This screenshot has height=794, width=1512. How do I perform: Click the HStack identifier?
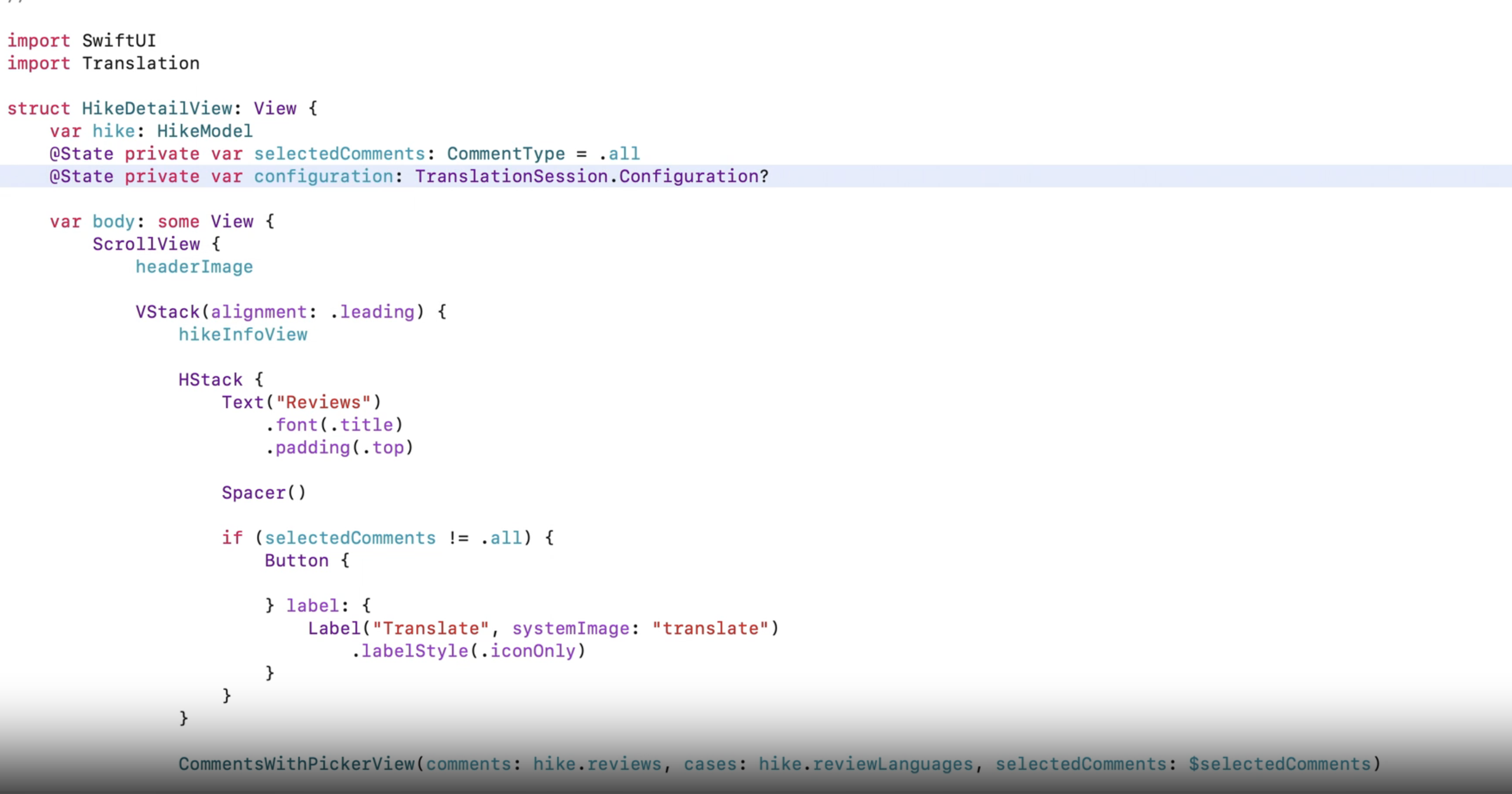(x=210, y=380)
